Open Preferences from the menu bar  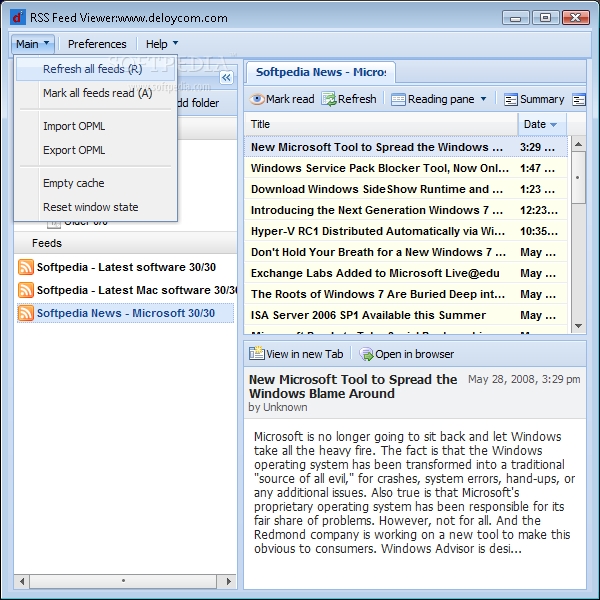pos(97,44)
